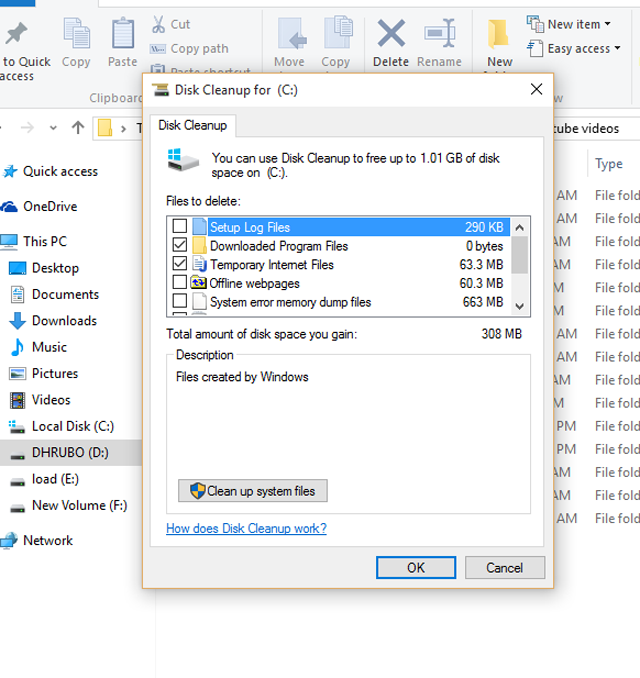Click the Documents icon in sidebar

17,294
